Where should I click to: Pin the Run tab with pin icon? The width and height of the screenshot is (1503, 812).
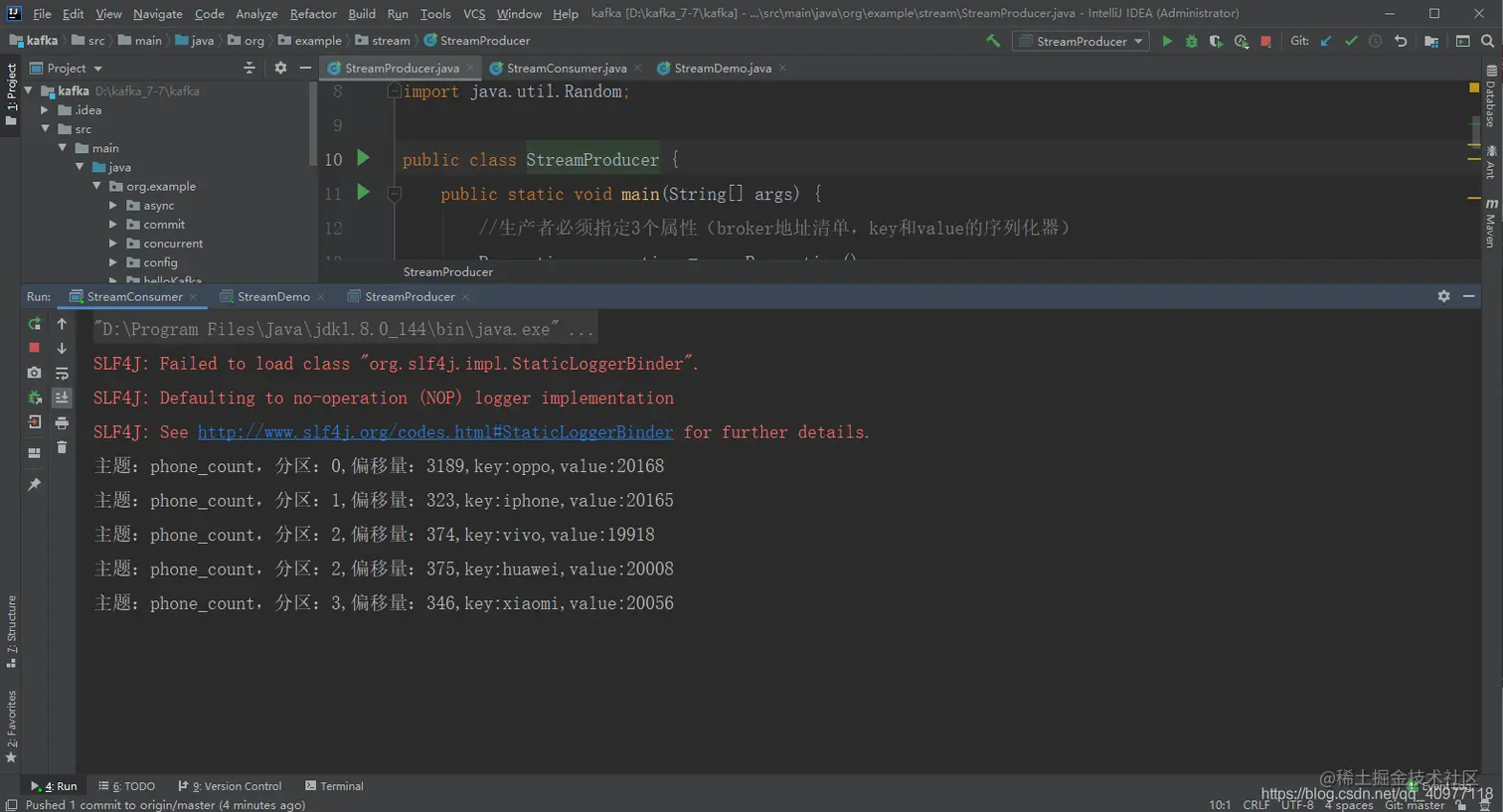click(x=35, y=484)
